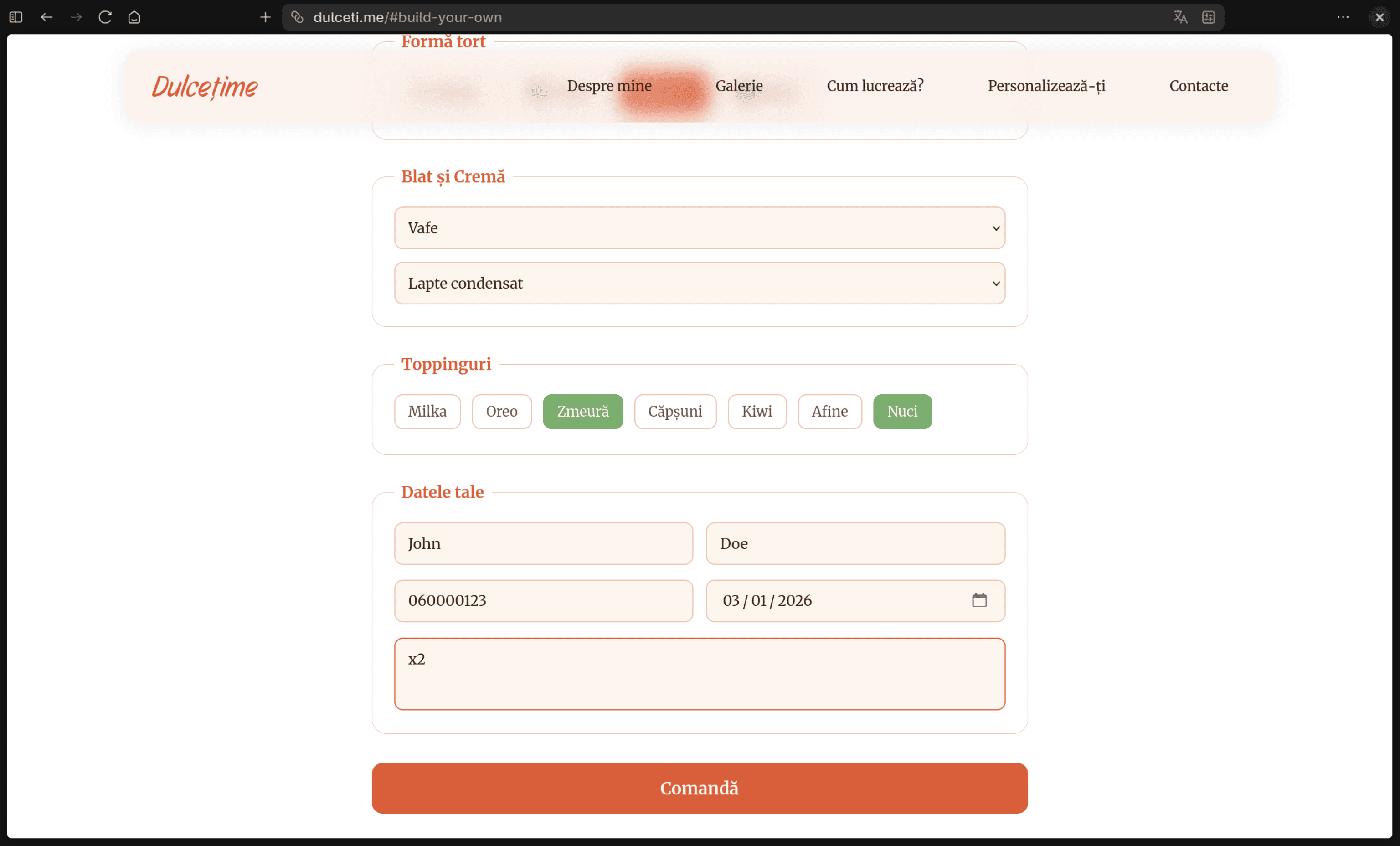Click the translate page icon

pos(1180,17)
